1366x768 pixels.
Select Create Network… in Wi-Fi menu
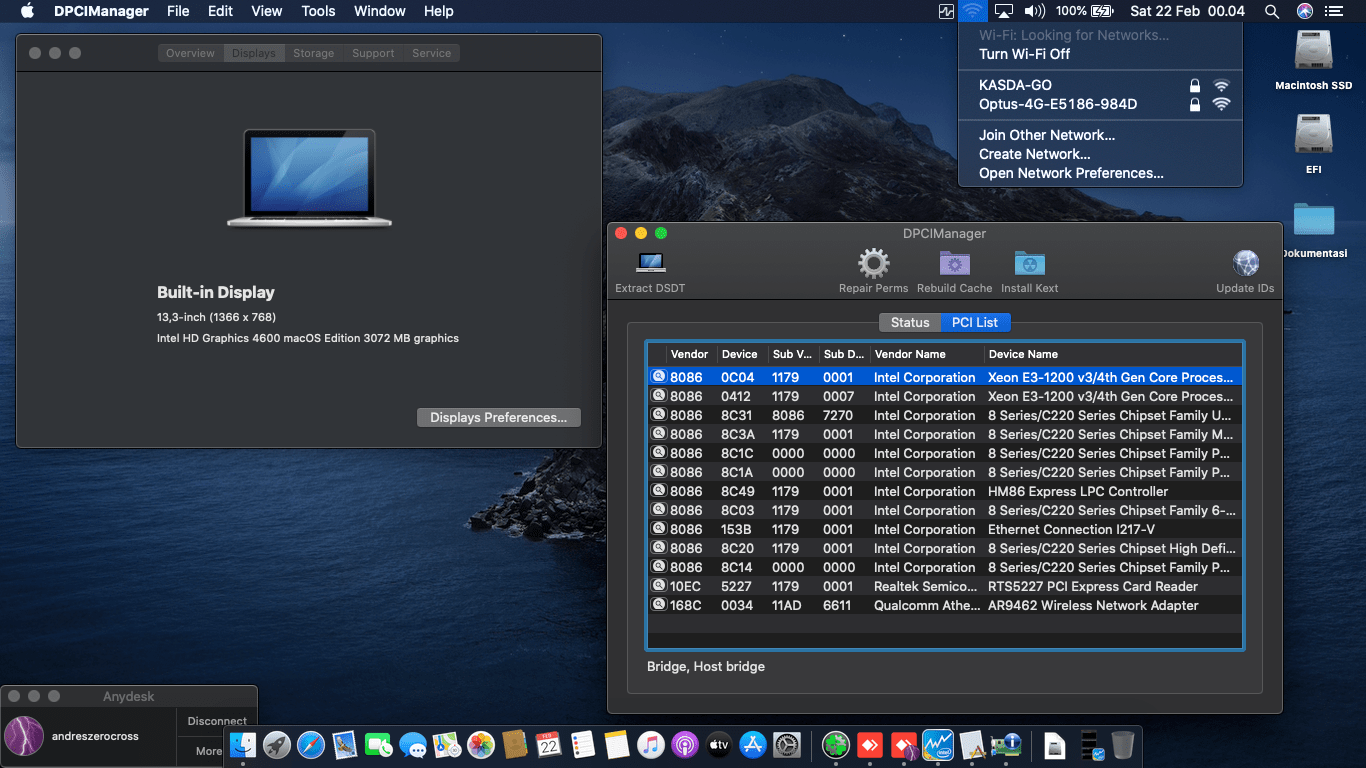(1100, 154)
